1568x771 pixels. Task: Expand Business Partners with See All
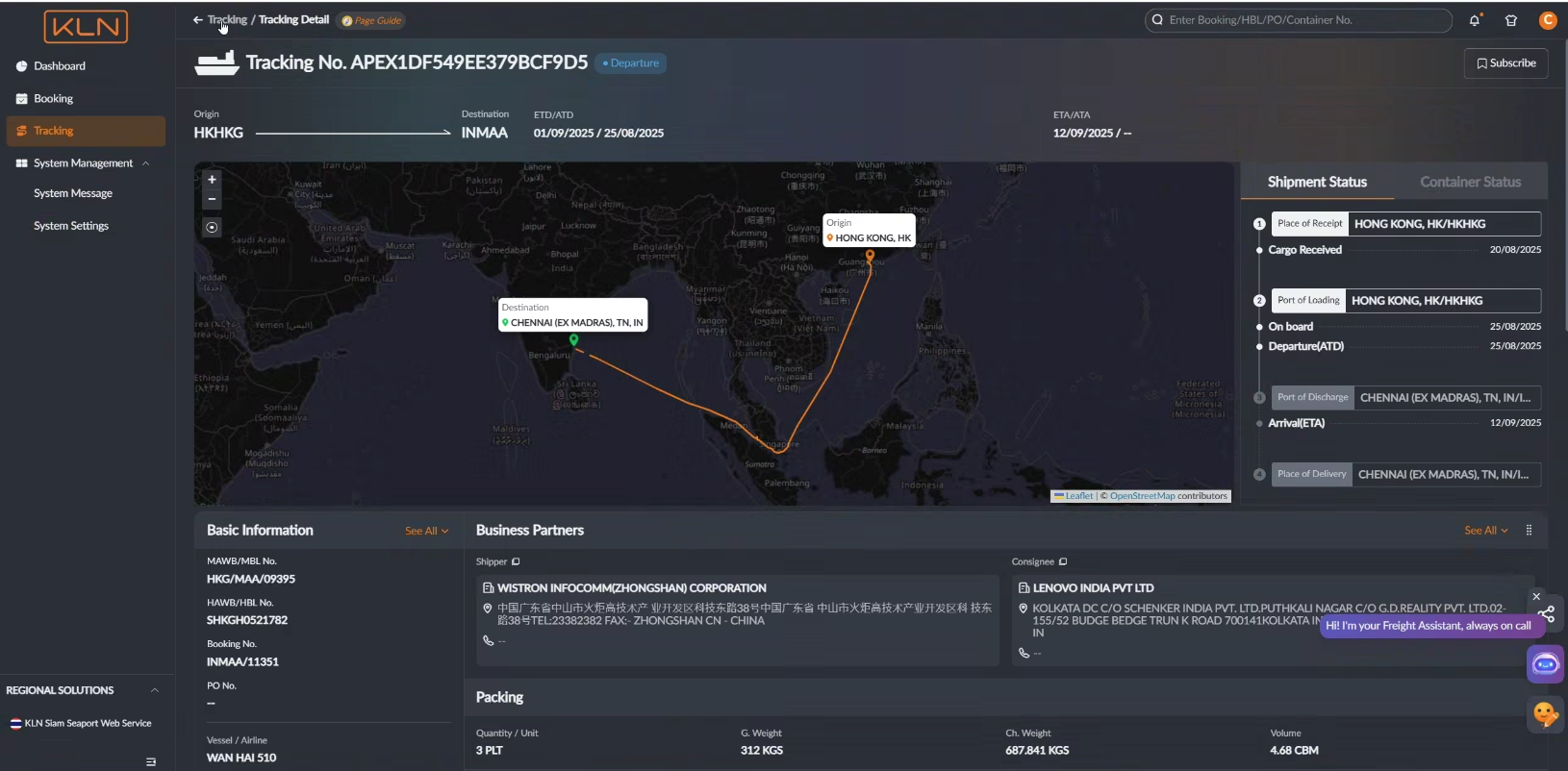click(1485, 531)
